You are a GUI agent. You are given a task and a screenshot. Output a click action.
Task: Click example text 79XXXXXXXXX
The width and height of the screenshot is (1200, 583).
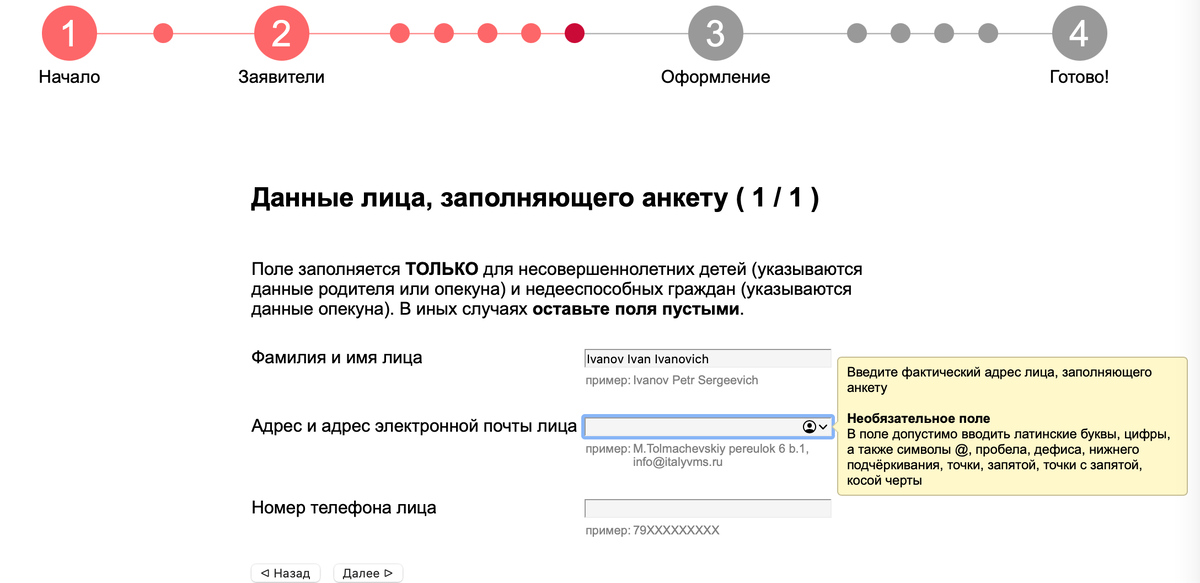click(676, 530)
